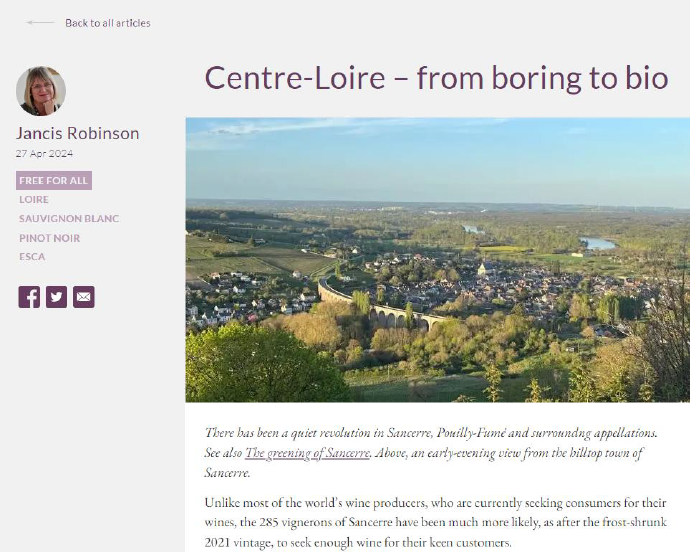Click the Sancerre hilltop view photo
This screenshot has width=690, height=552.
click(x=437, y=260)
